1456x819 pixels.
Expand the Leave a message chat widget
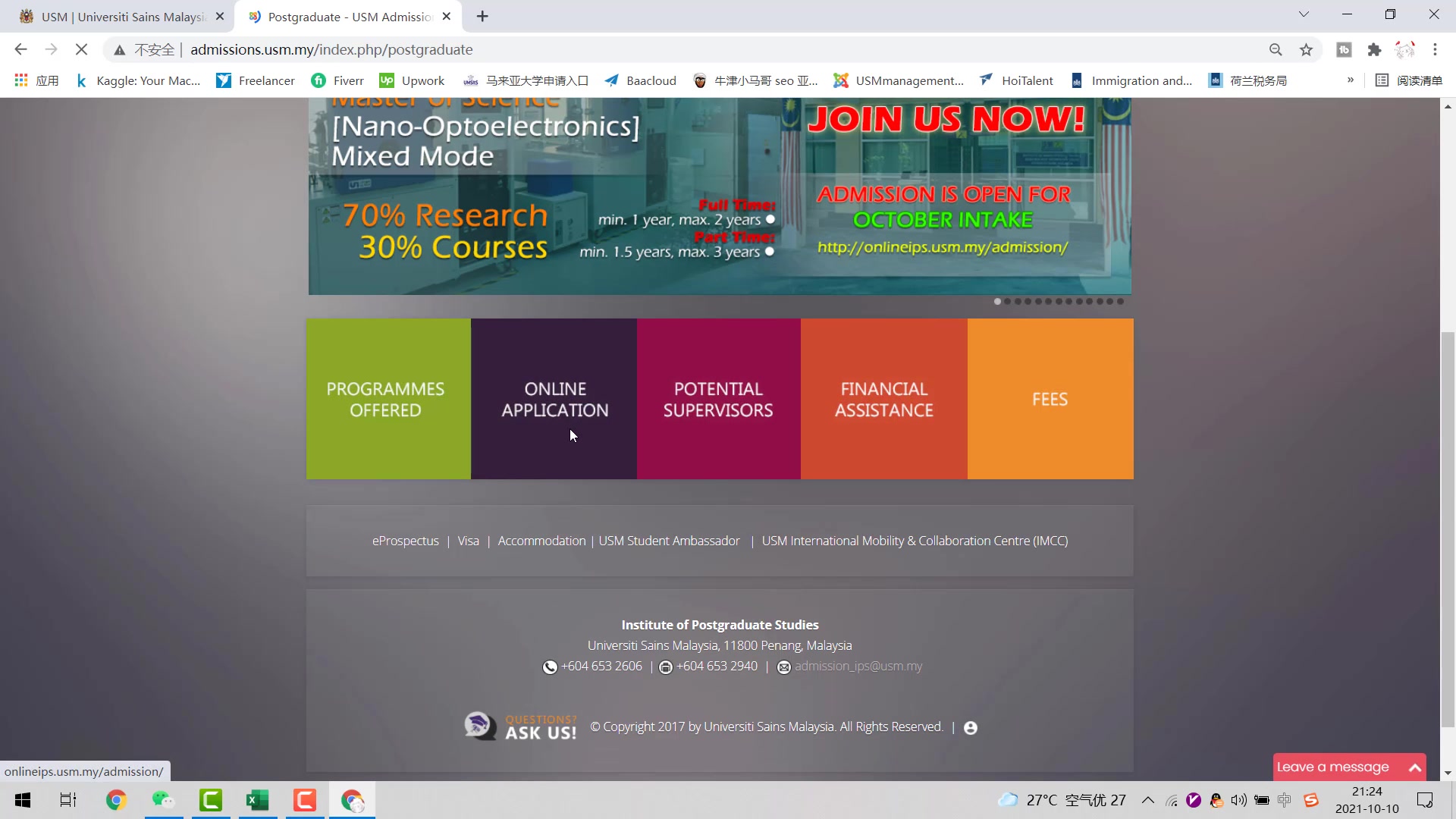point(1349,767)
